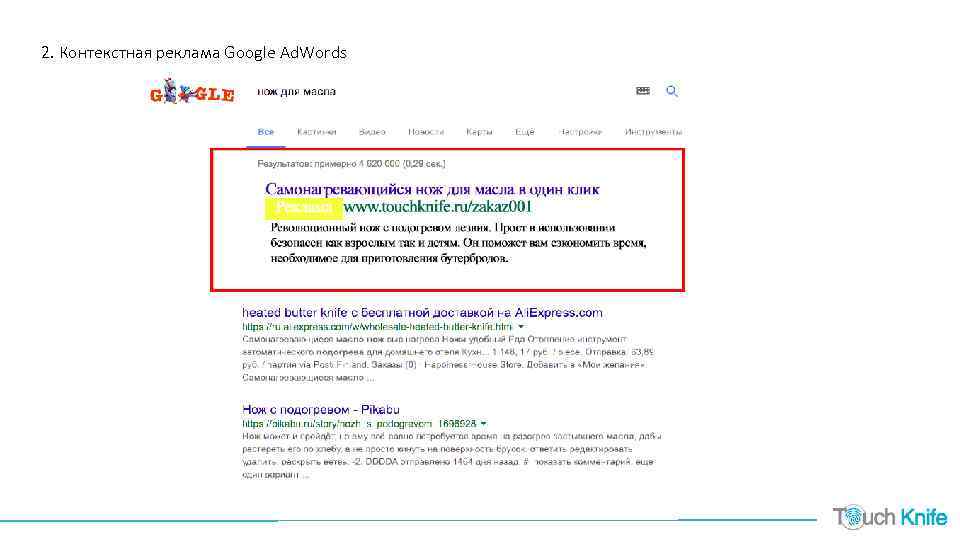The height and width of the screenshot is (540, 960).
Task: Click the blue search magnifier icon
Action: (672, 91)
